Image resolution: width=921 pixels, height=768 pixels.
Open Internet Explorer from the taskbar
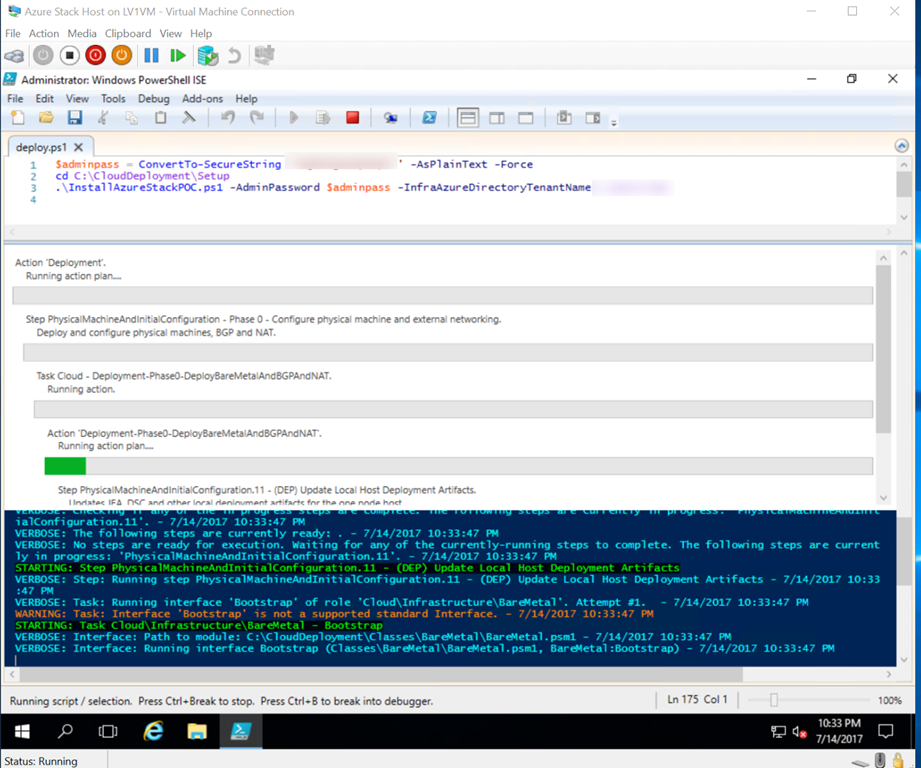coord(153,732)
